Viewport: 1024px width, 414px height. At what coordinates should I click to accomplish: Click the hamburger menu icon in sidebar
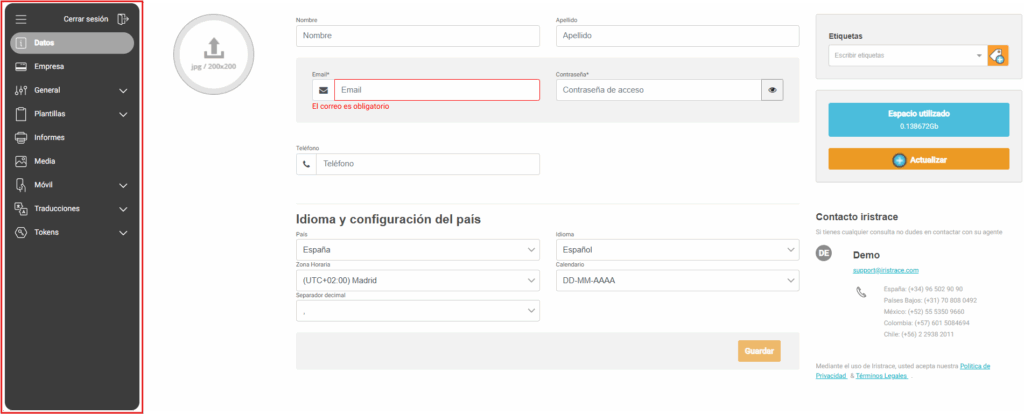coord(21,19)
